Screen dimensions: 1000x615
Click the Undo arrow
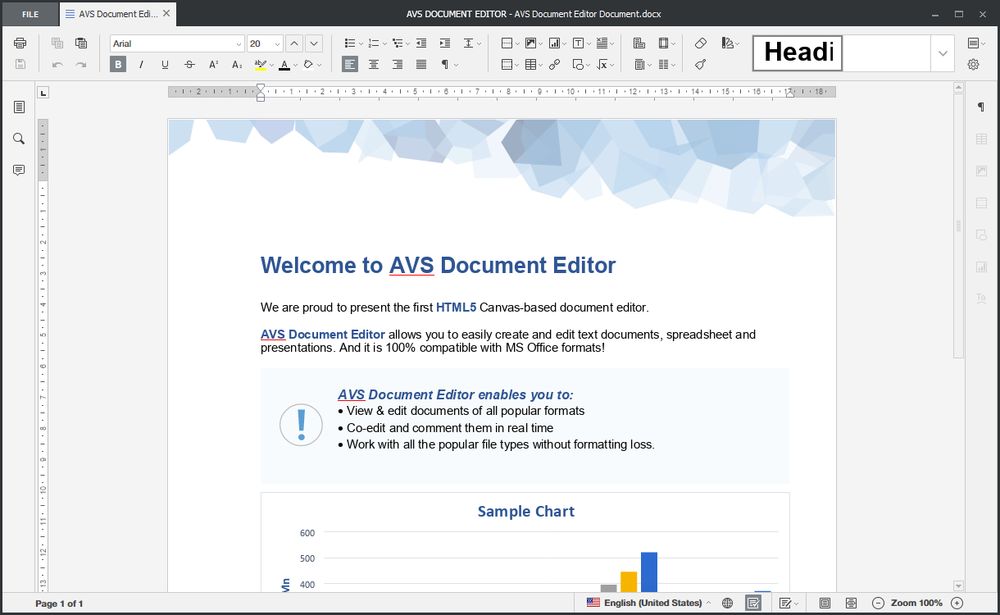(57, 64)
